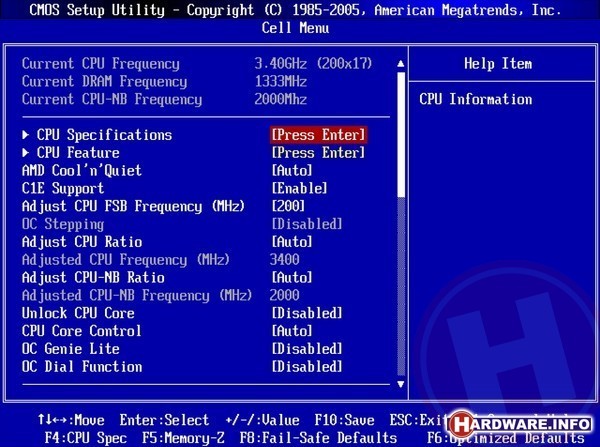Change the Adjust CPU-NB Ratio Auto value
Image resolution: width=600 pixels, height=447 pixels.
pyautogui.click(x=292, y=277)
